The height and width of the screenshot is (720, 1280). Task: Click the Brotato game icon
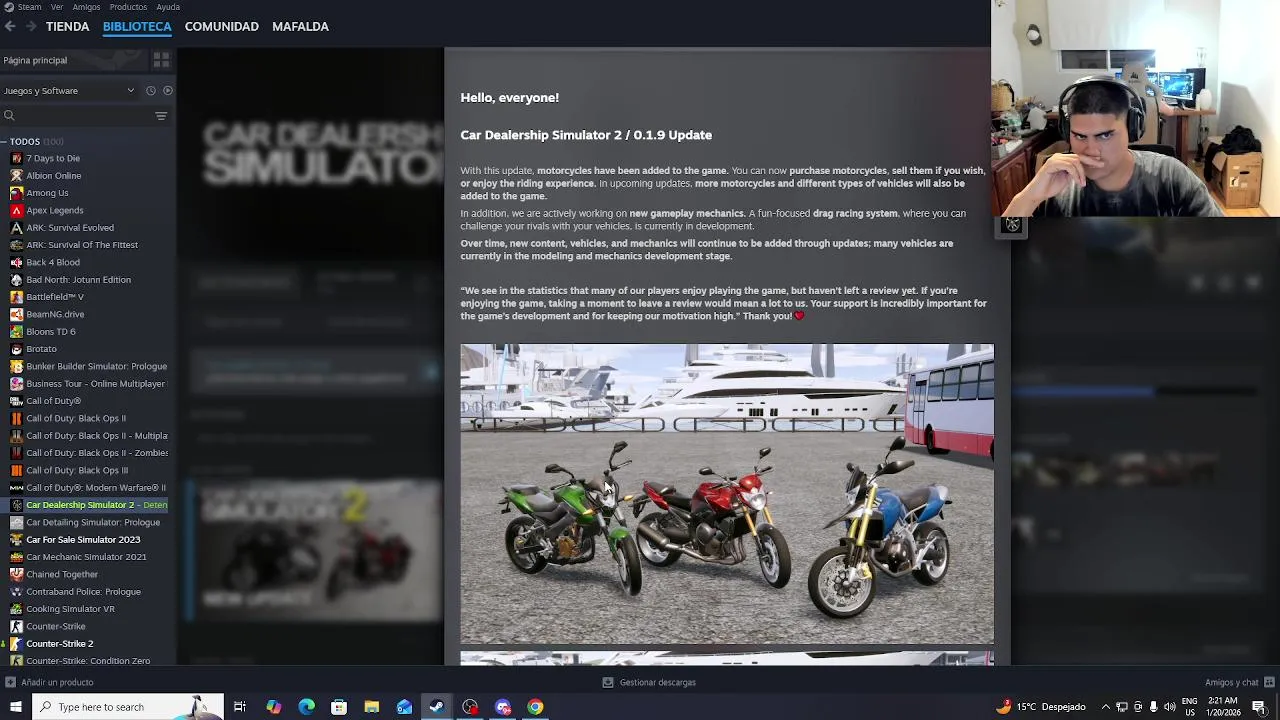(x=16, y=349)
